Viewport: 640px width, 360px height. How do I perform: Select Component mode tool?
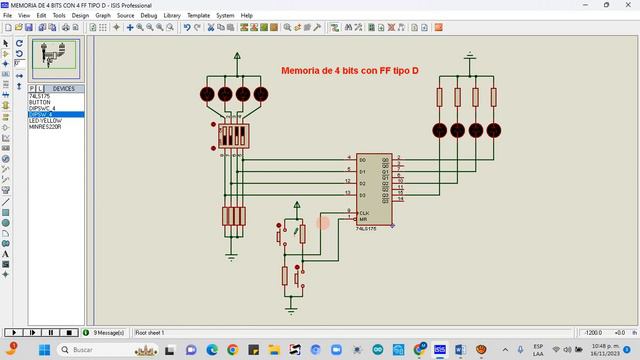[x=6, y=53]
